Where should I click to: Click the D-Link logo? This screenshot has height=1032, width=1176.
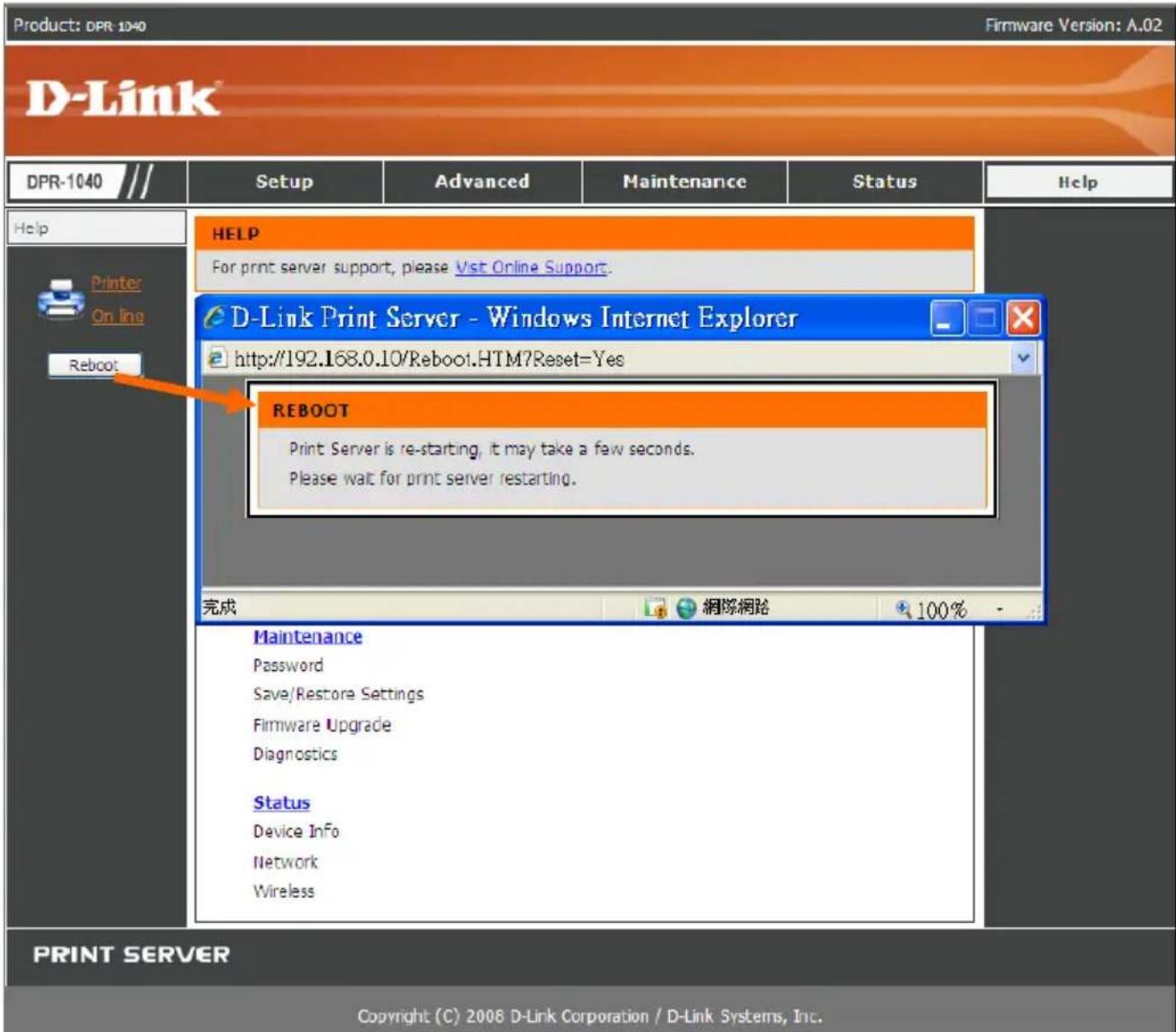(123, 98)
